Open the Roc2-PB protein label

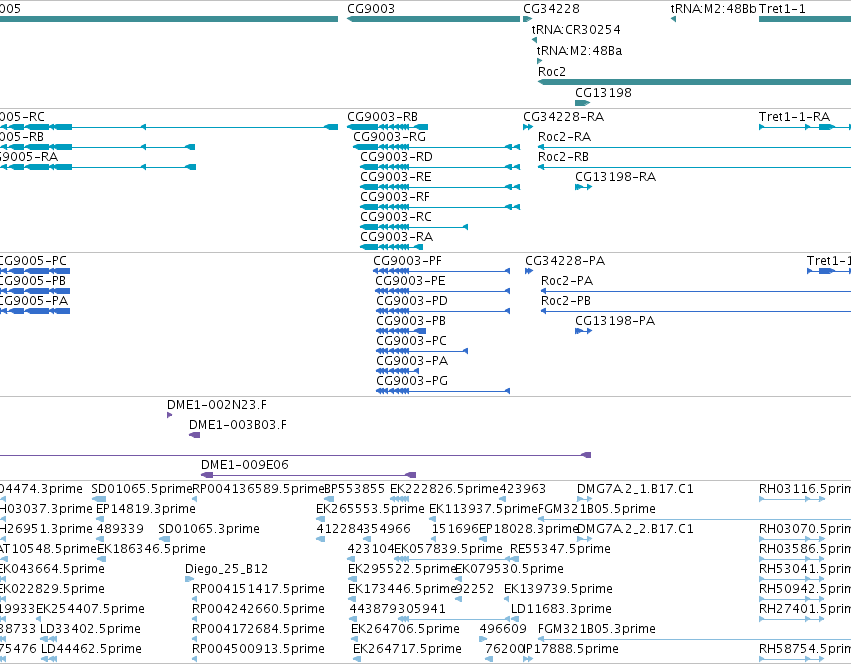566,301
